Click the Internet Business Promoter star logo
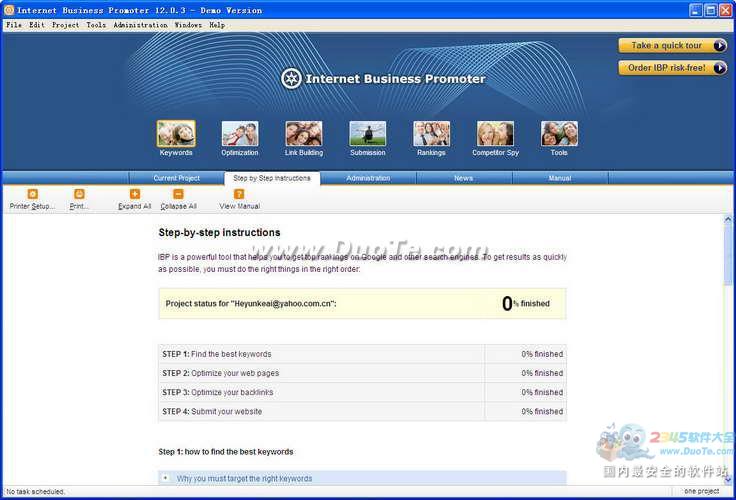Image resolution: width=736 pixels, height=500 pixels. click(291, 78)
